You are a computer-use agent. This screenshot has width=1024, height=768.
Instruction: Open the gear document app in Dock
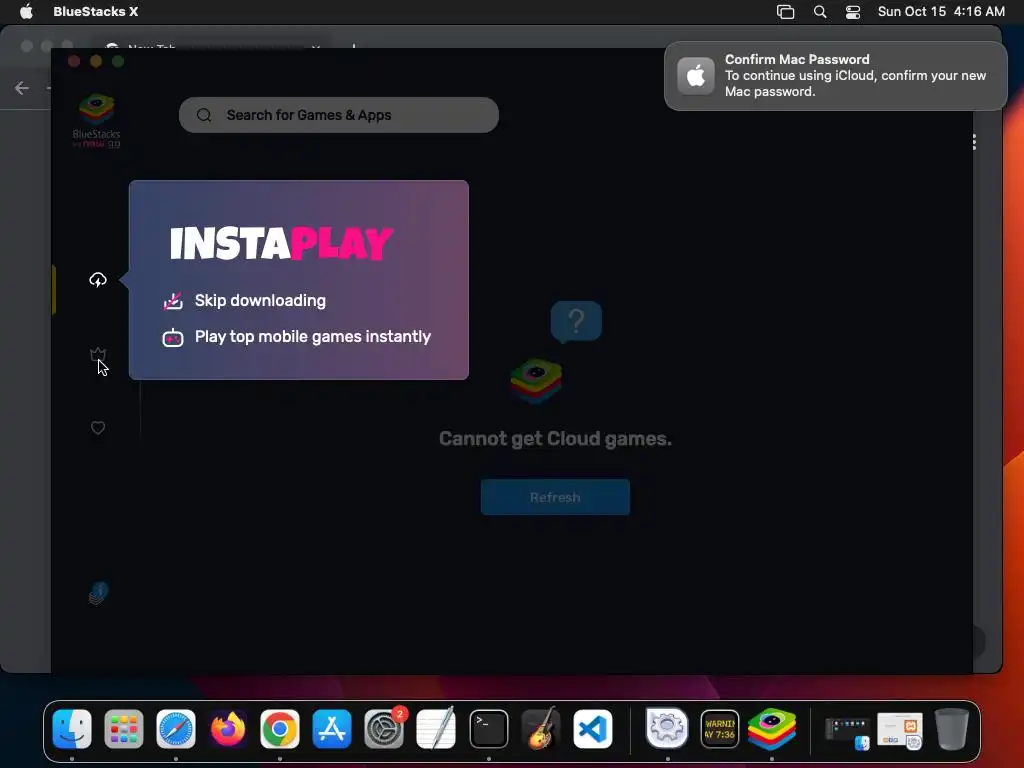[667, 729]
